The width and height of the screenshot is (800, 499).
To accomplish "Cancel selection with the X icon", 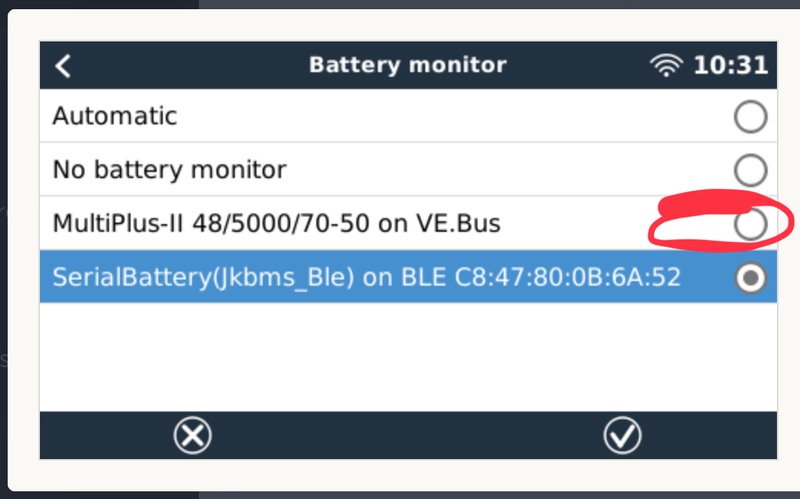I will tap(191, 435).
